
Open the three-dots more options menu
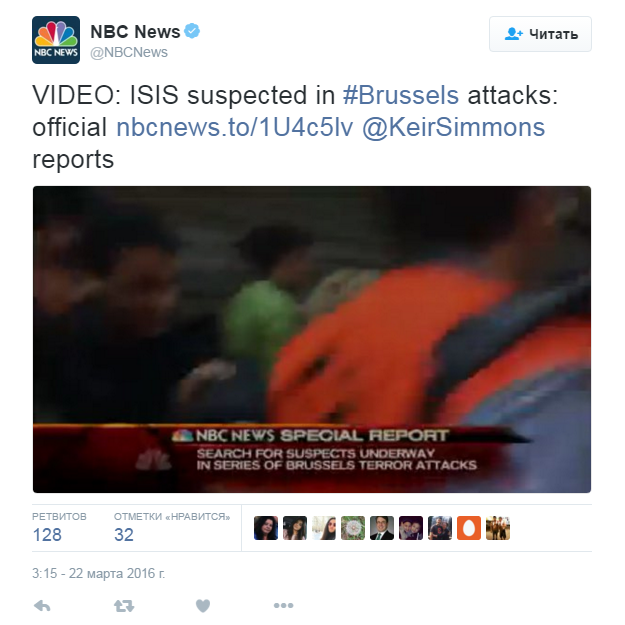[x=283, y=605]
